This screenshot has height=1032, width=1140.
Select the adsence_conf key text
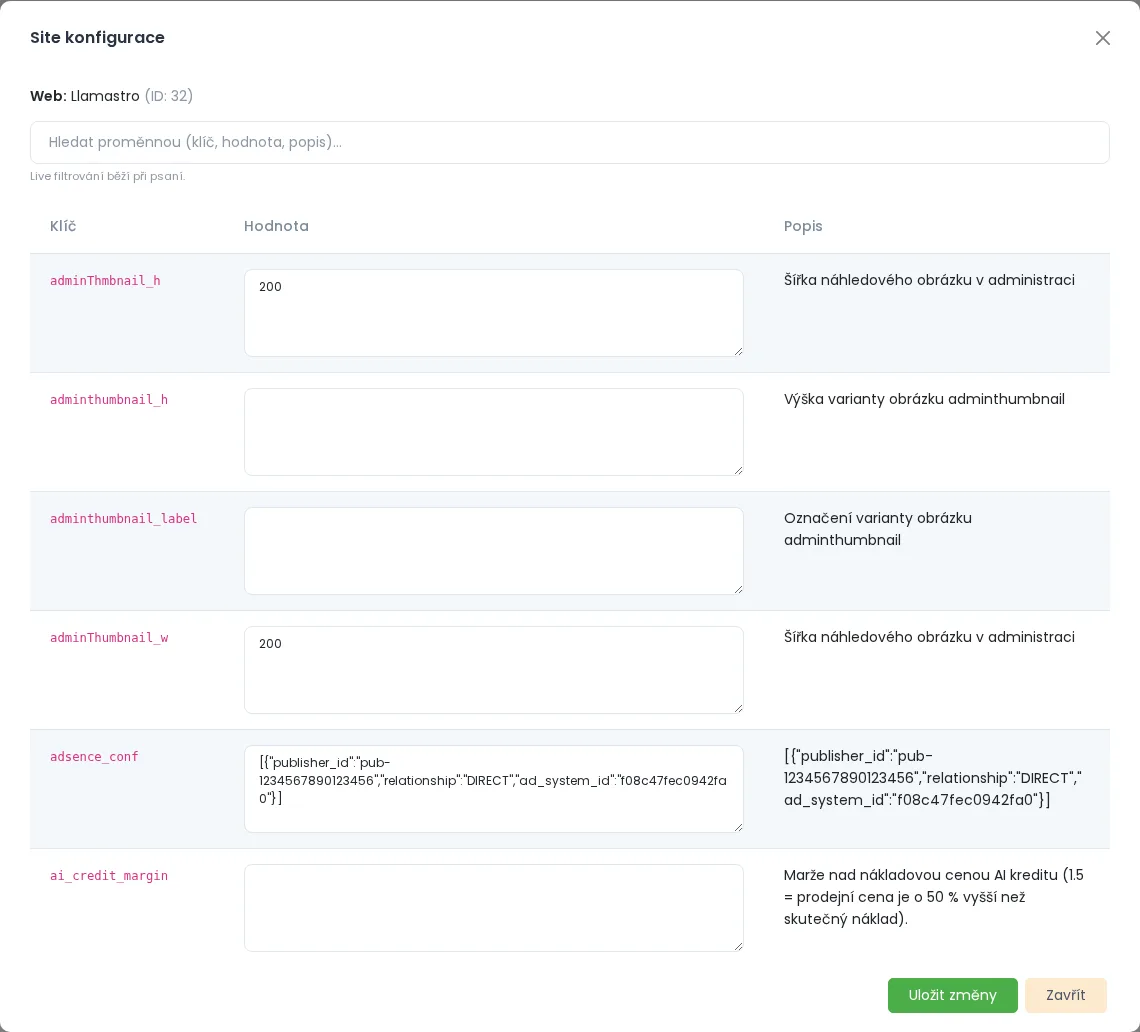[x=94, y=756]
